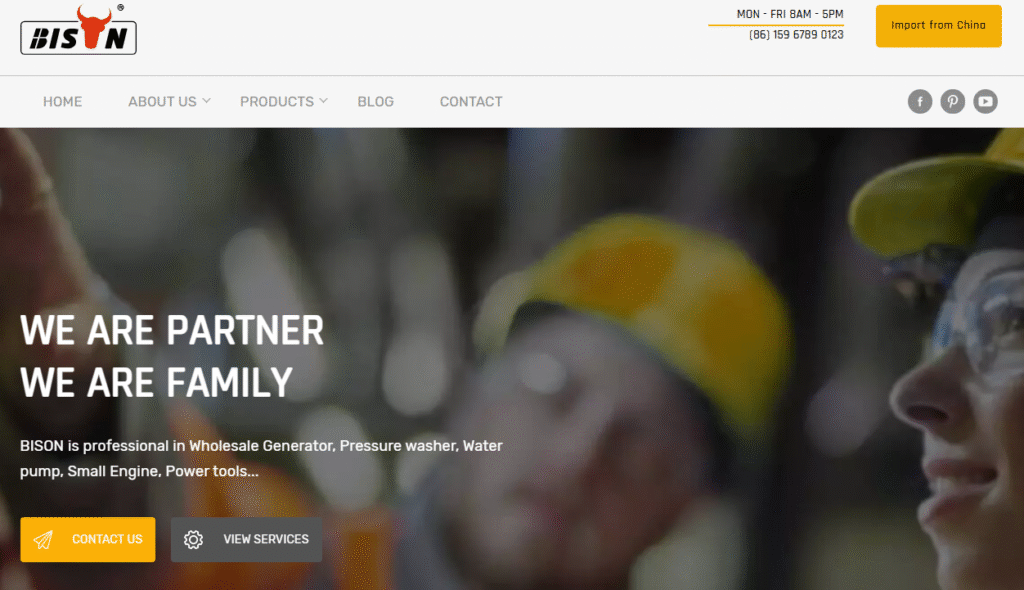This screenshot has width=1024, height=590.
Task: Click the VIEW SERVICES button text
Action: pos(266,539)
